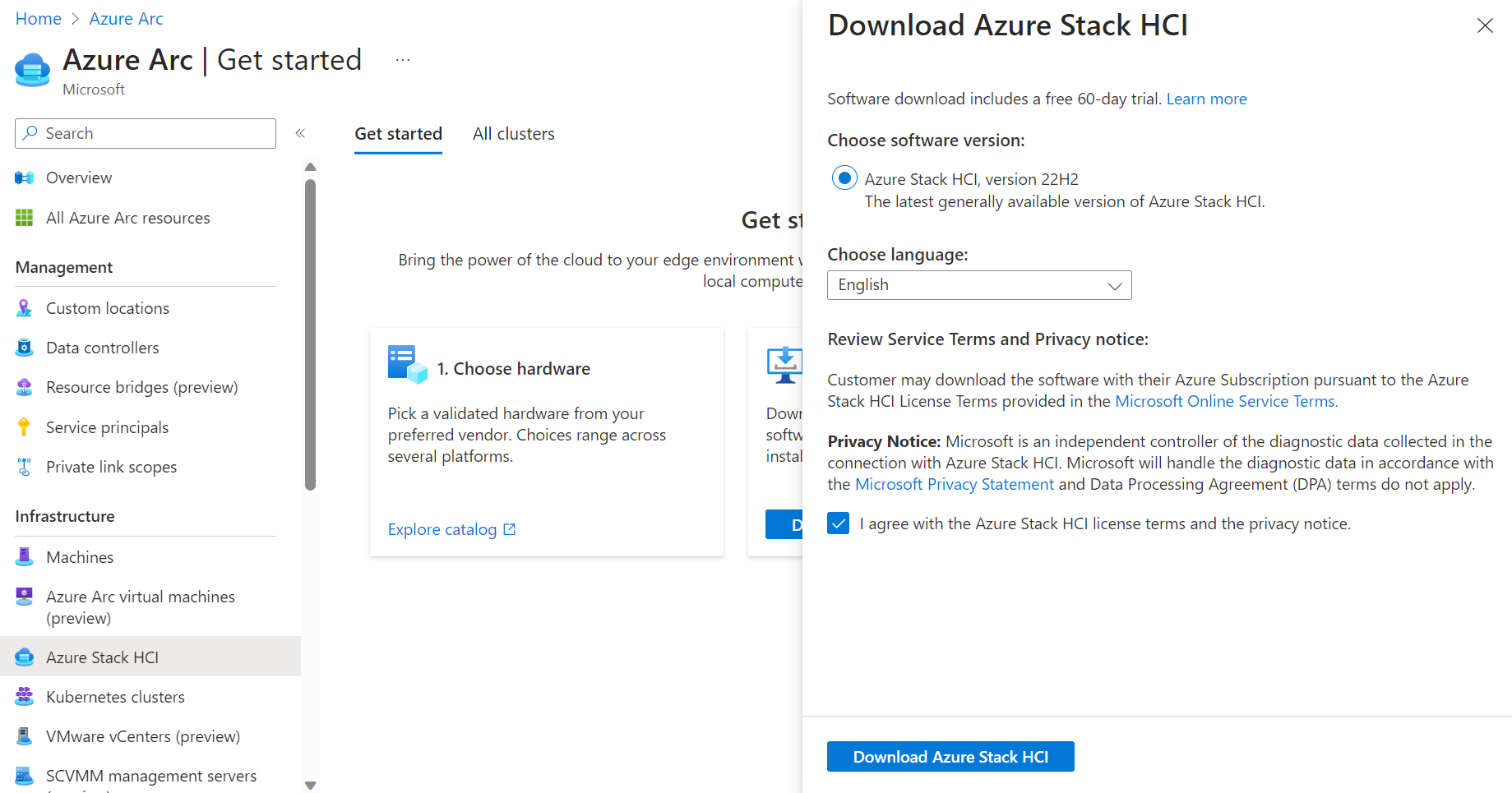Collapse the sidebar navigation menu
The image size is (1512, 793).
click(x=301, y=133)
